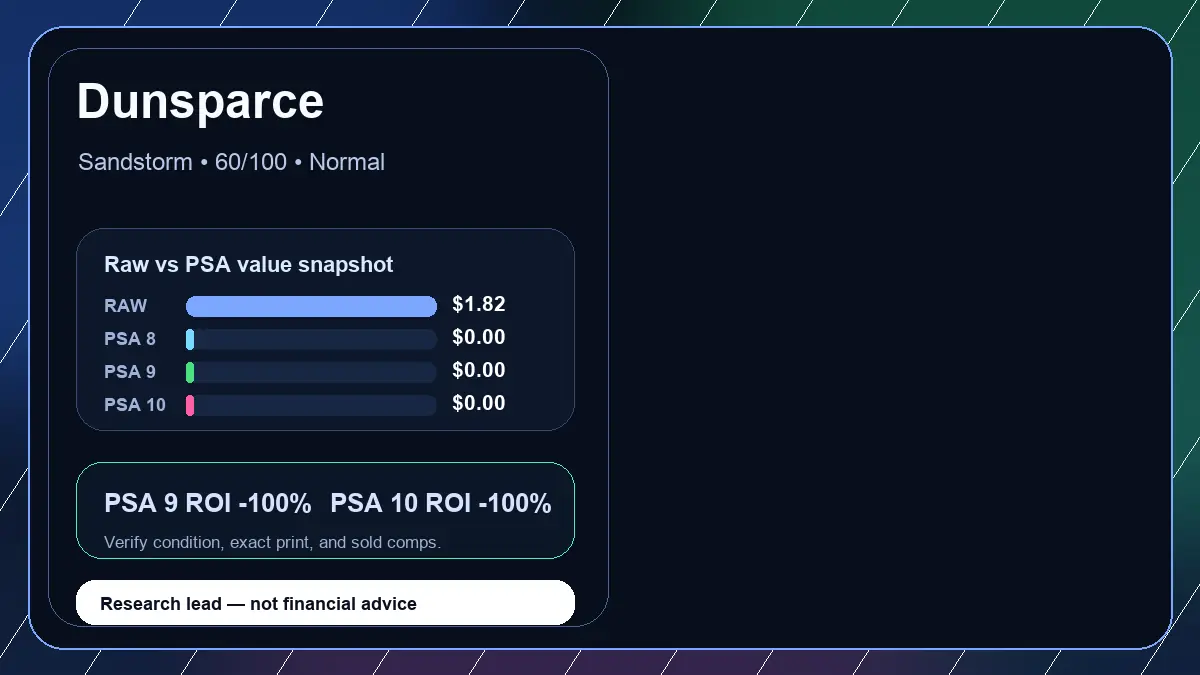Select the PSA 9 row label
1200x675 pixels.
point(130,372)
